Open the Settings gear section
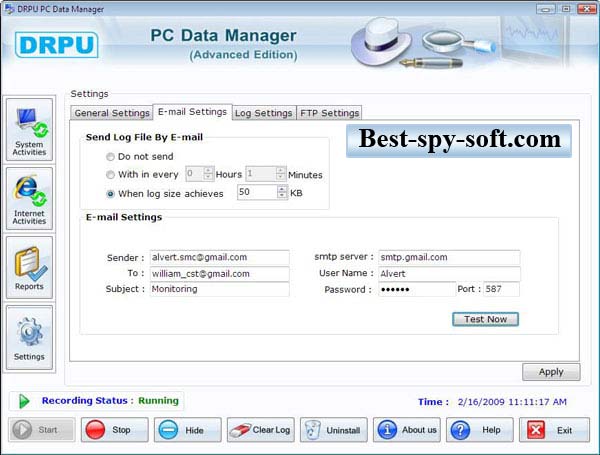The image size is (600, 455). point(29,338)
